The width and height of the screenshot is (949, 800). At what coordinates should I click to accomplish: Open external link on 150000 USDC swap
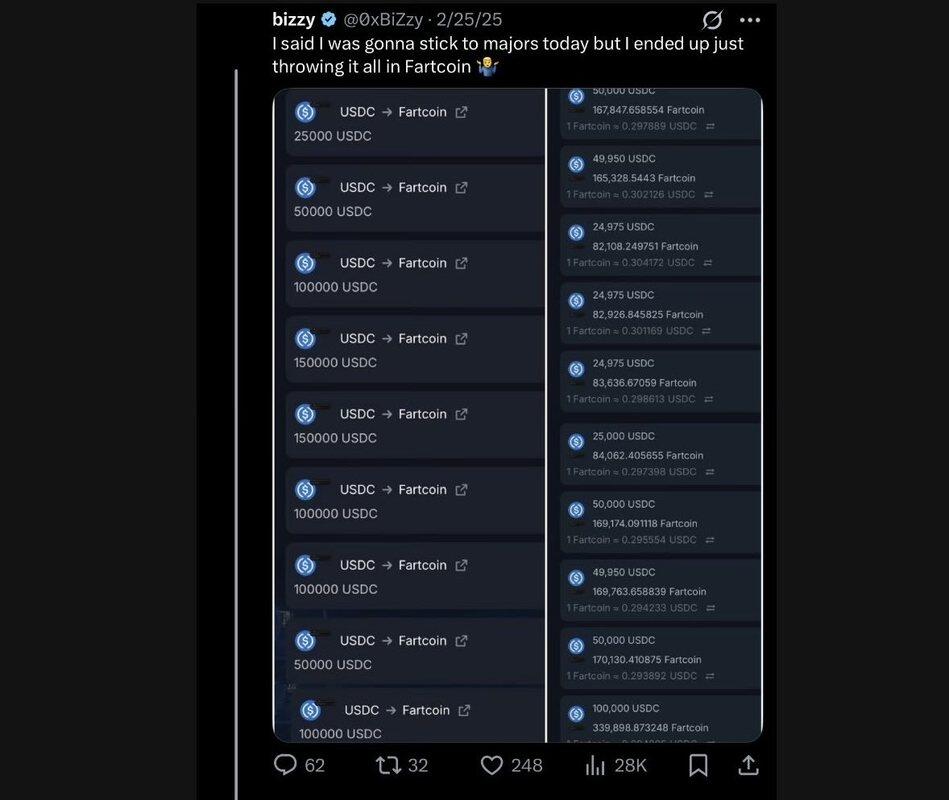[461, 339]
